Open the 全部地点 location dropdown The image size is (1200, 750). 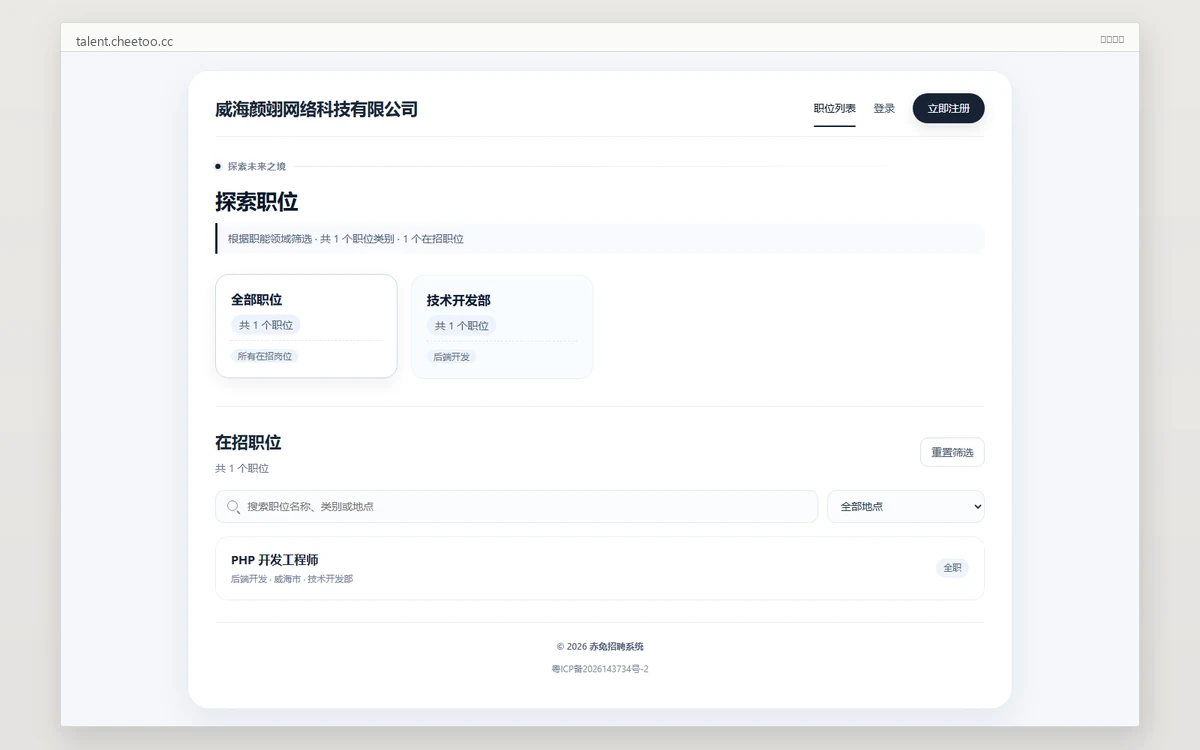pyautogui.click(x=906, y=506)
